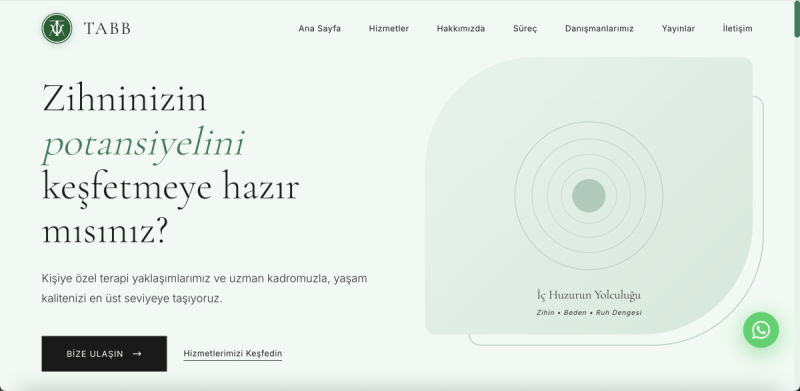Open Danışmanlarımız page link

[x=599, y=29]
